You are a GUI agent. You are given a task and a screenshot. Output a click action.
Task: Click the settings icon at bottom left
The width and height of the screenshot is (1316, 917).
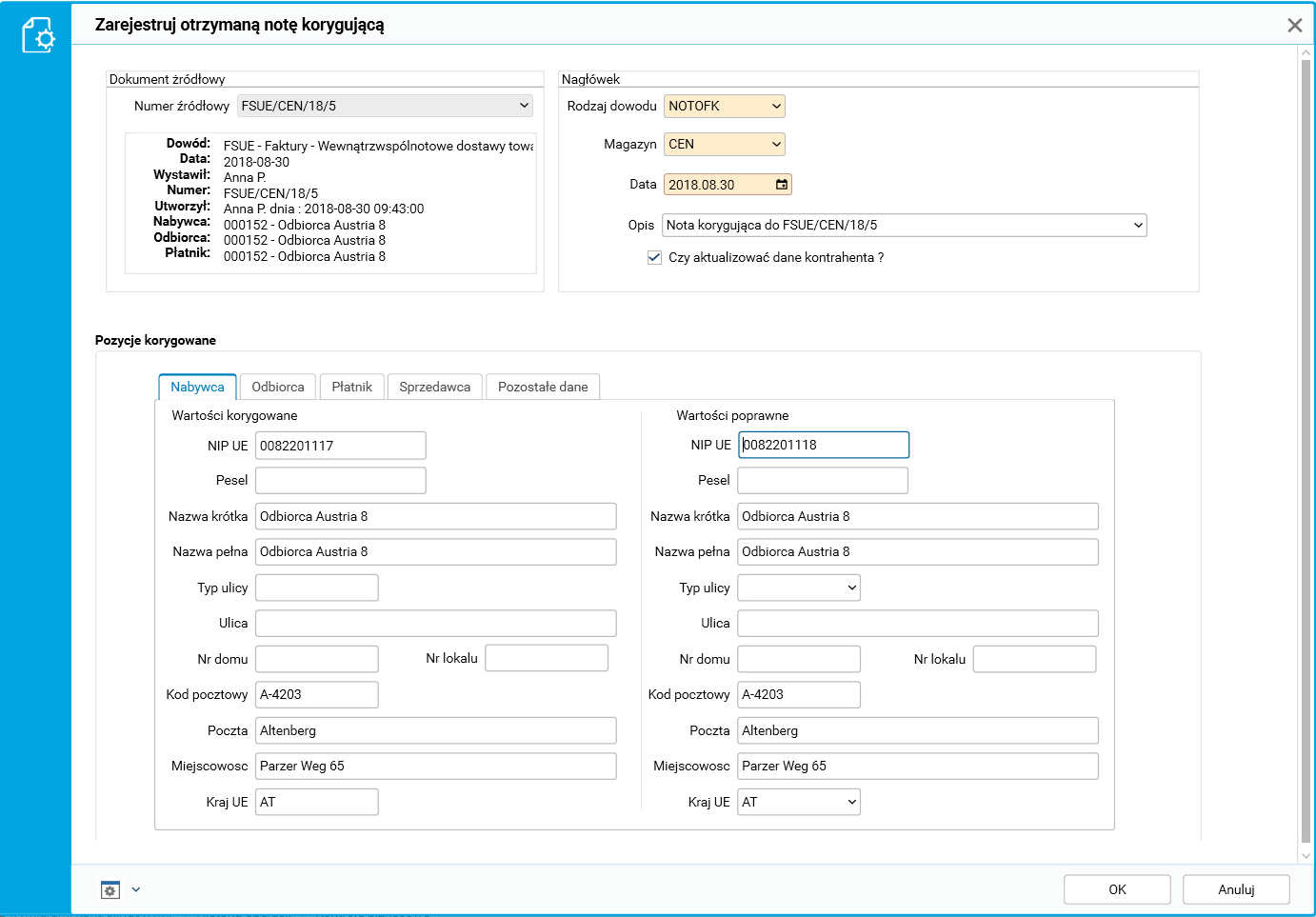click(x=110, y=889)
